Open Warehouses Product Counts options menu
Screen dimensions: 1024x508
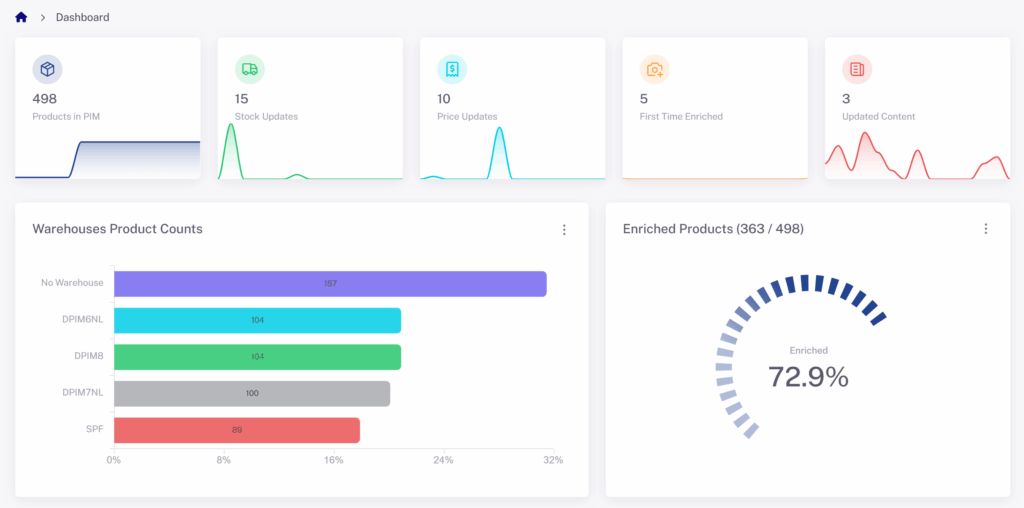564,230
